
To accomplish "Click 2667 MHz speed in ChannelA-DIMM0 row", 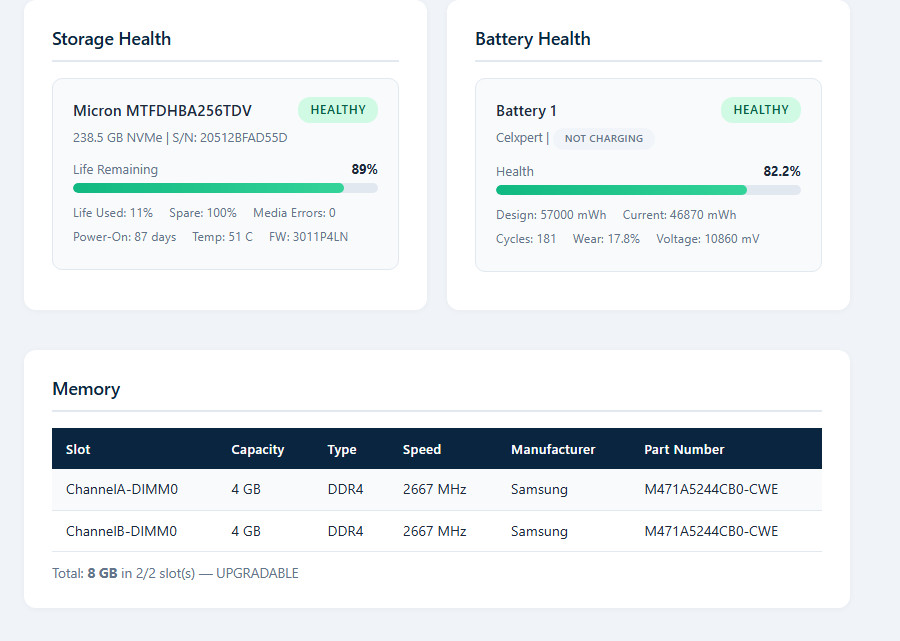I will (x=435, y=490).
